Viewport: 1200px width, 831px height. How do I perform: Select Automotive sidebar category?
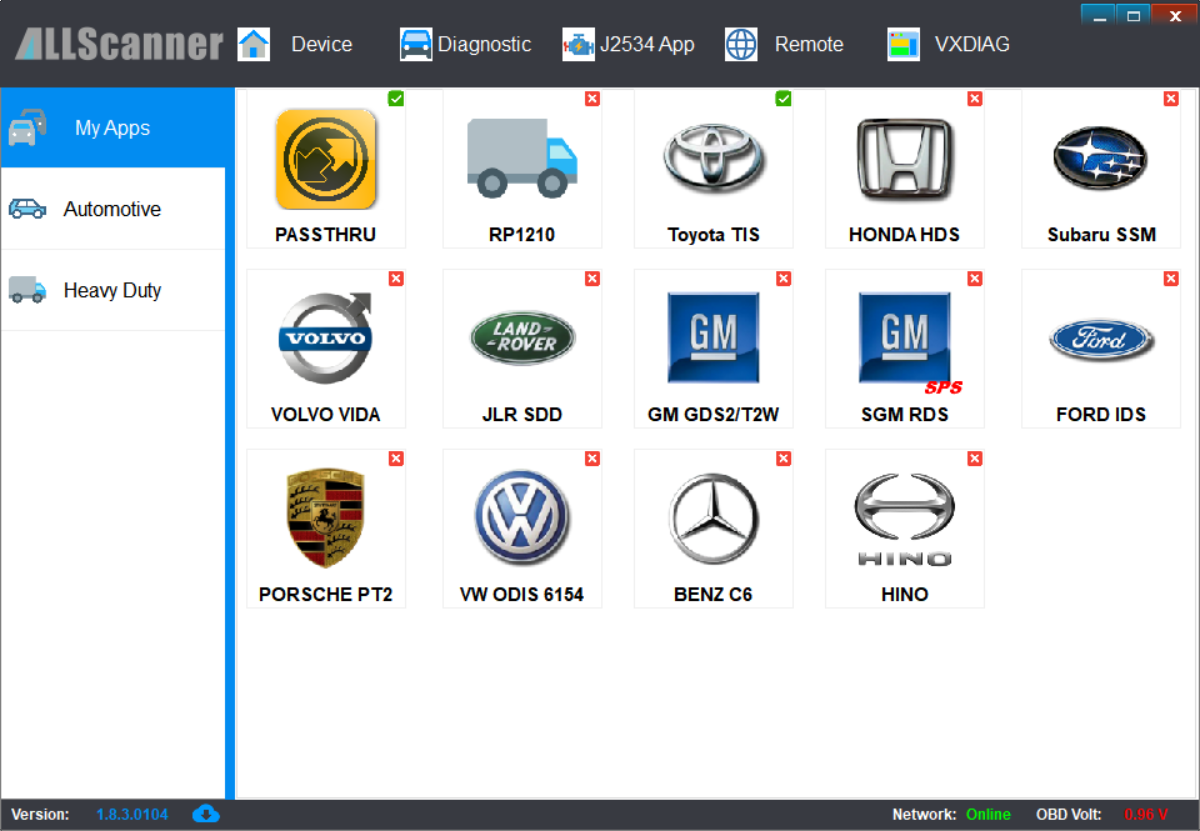point(113,209)
